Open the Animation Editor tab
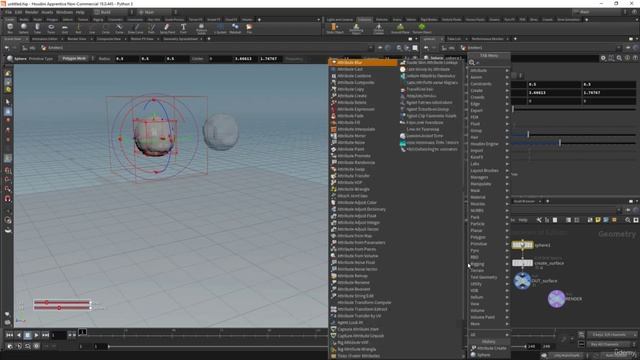The image size is (640, 360). pos(44,39)
